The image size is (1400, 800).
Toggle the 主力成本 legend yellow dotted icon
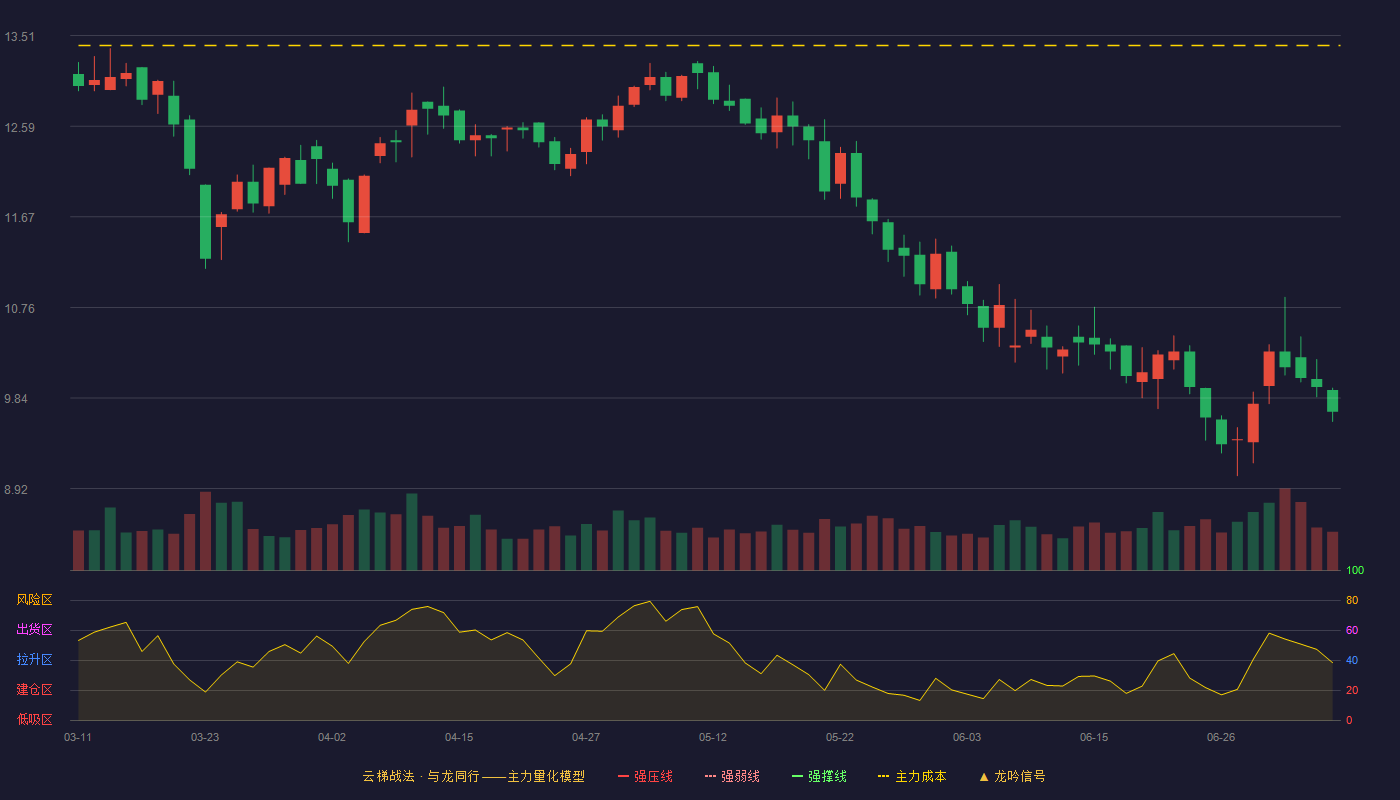884,776
